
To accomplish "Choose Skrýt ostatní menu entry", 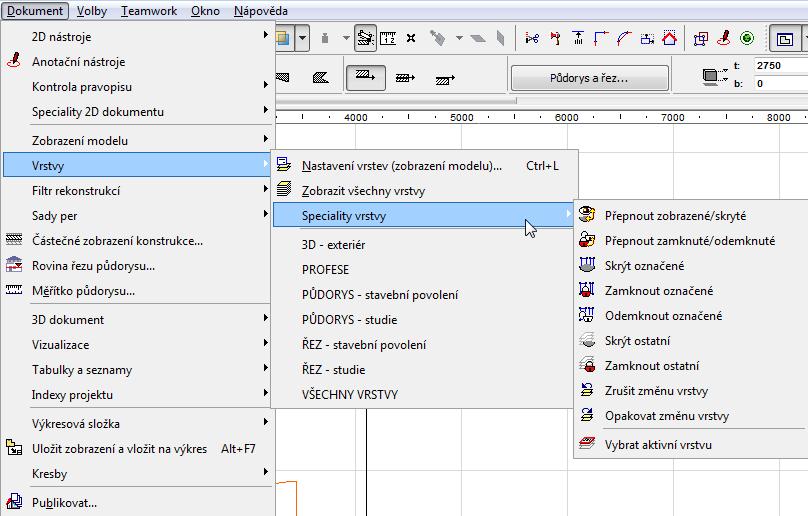I will [692, 340].
